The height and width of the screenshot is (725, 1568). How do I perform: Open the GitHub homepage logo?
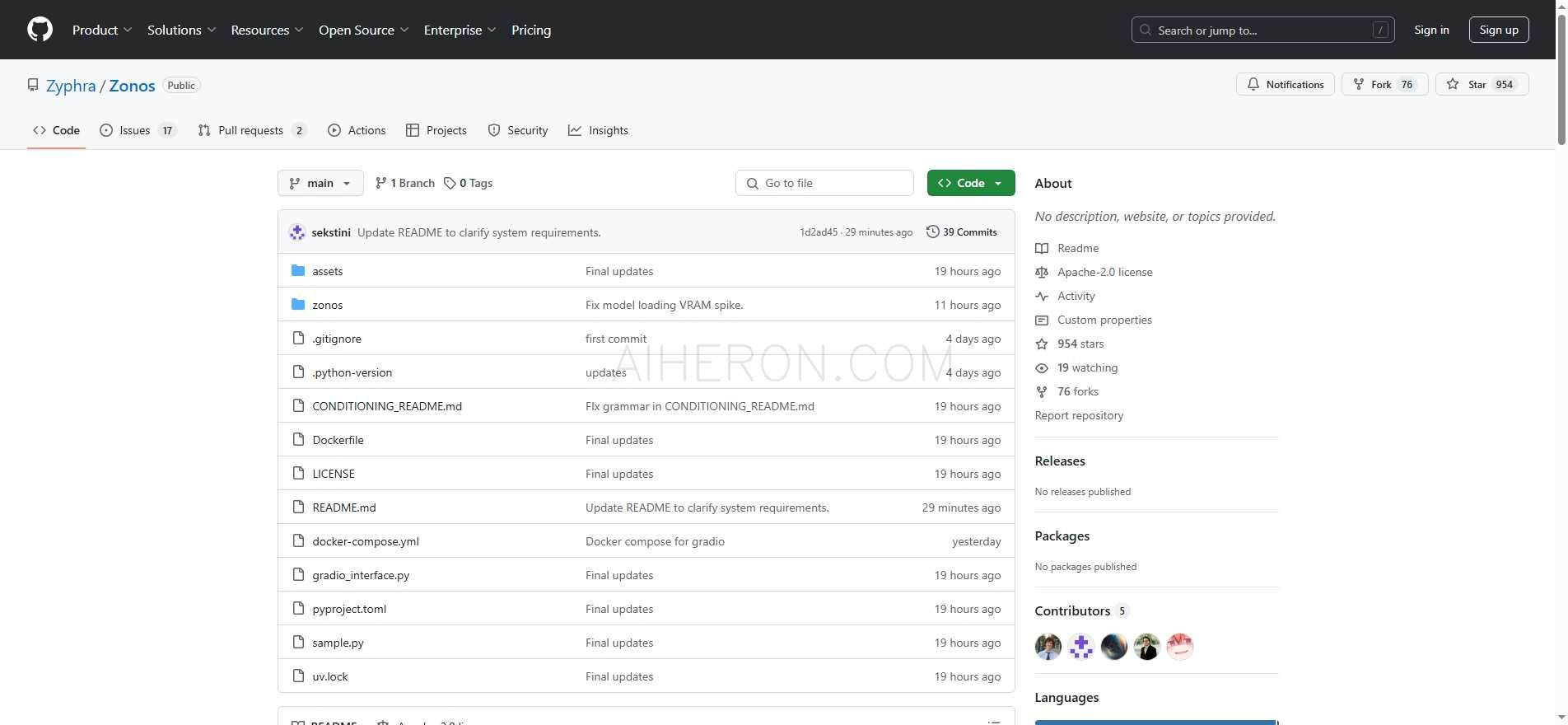tap(40, 30)
